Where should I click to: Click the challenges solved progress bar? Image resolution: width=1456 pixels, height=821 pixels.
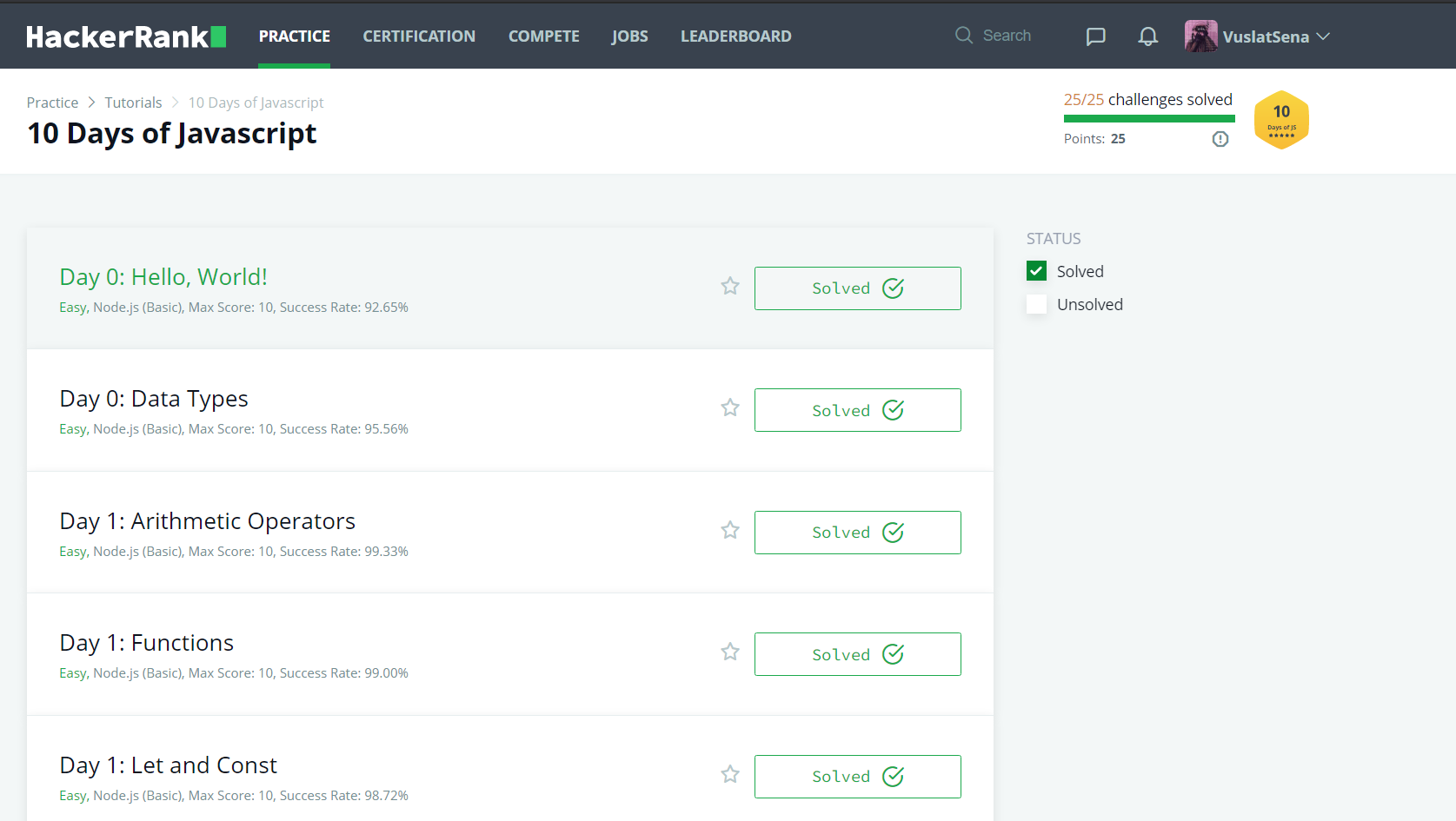point(1148,116)
